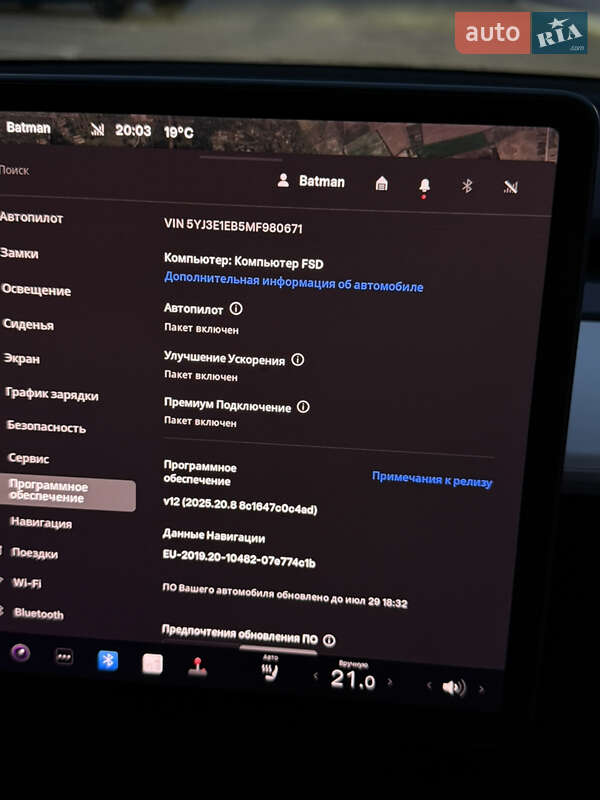600x800 pixels.
Task: Open the camera app in dock
Action: pyautogui.click(x=20, y=653)
